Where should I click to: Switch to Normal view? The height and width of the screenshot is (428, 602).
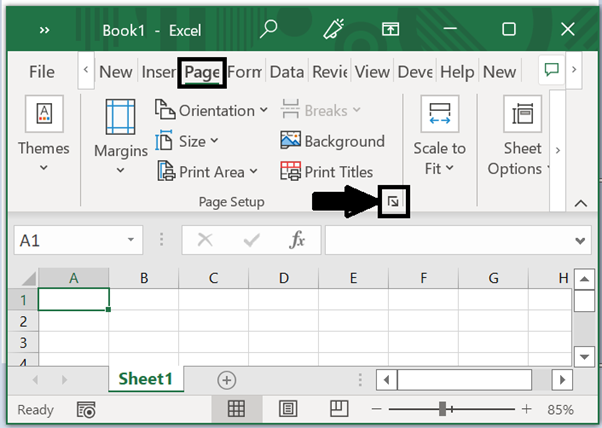click(237, 409)
